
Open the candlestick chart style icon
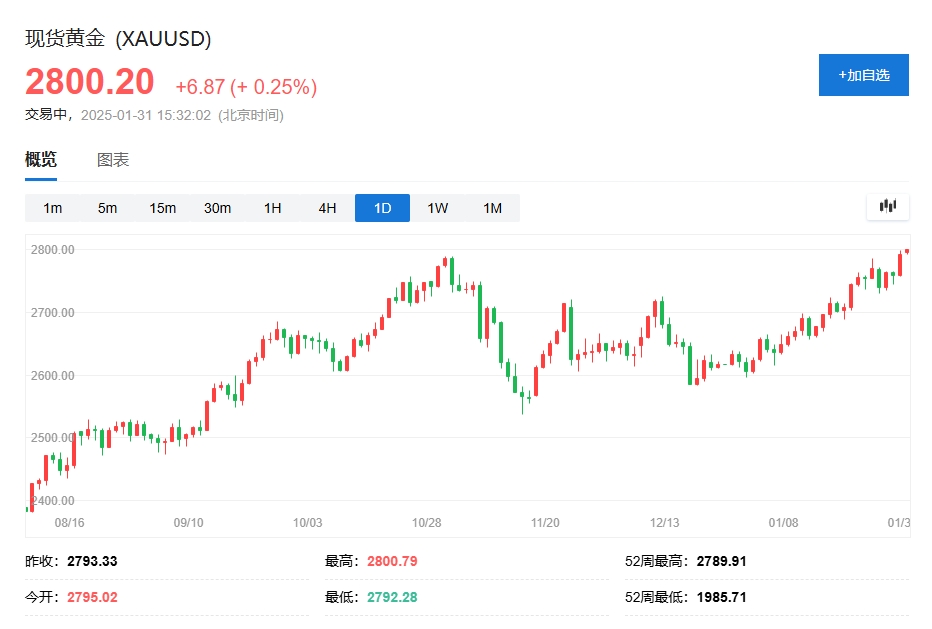886,207
